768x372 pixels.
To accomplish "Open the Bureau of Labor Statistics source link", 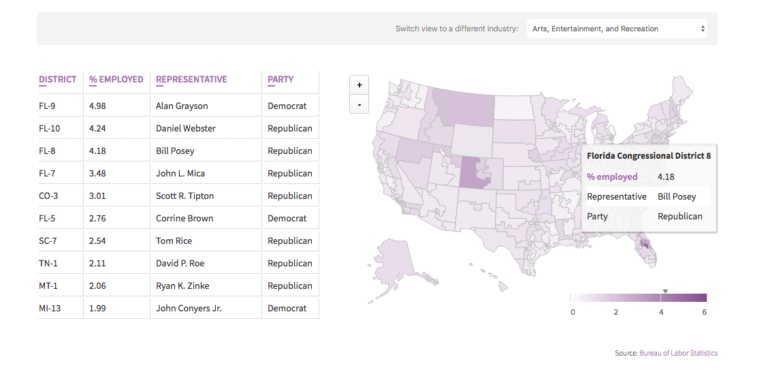I will [x=678, y=353].
